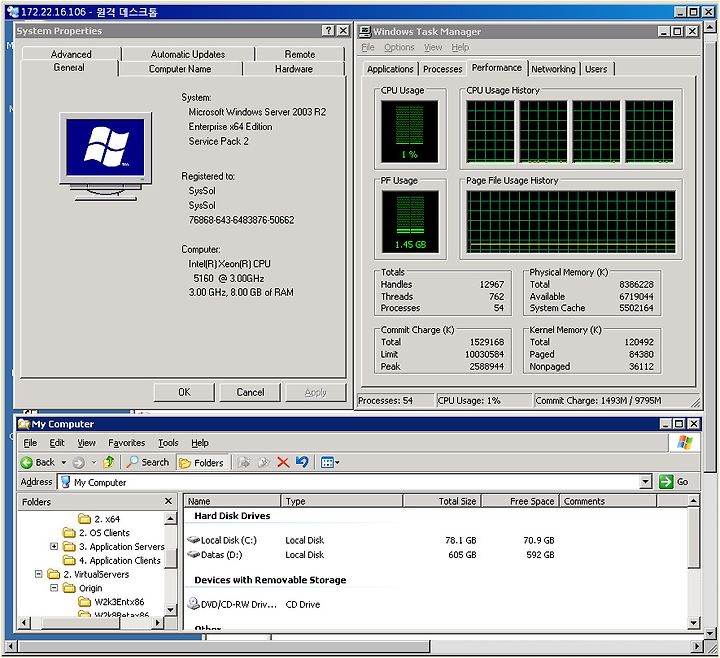Open Help menu in My Computer
This screenshot has height=658, width=720.
tap(199, 443)
